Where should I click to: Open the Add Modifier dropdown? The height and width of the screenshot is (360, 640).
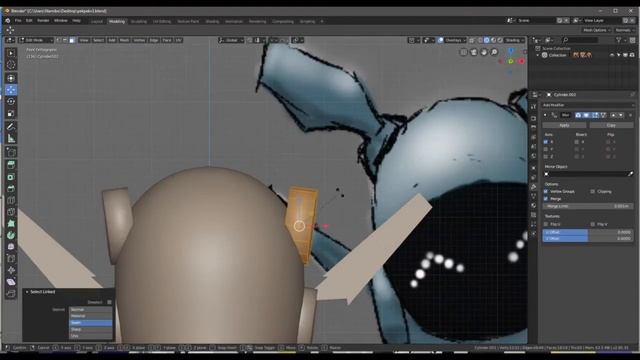point(588,105)
